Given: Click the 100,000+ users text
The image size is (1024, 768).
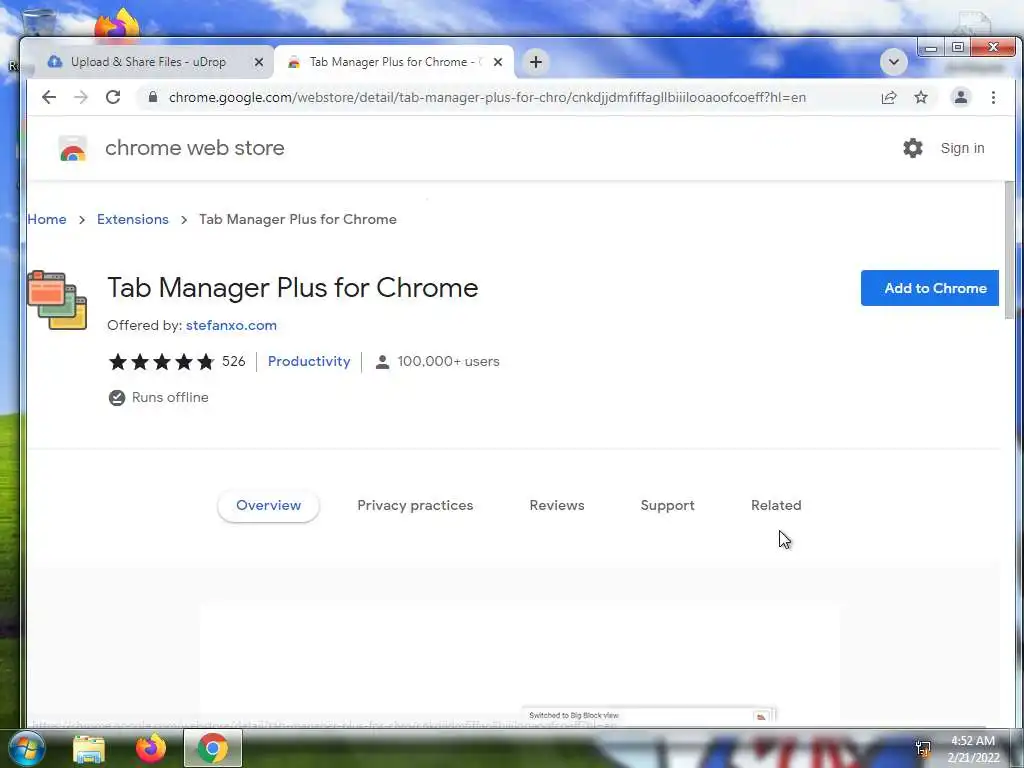Looking at the screenshot, I should click(448, 362).
